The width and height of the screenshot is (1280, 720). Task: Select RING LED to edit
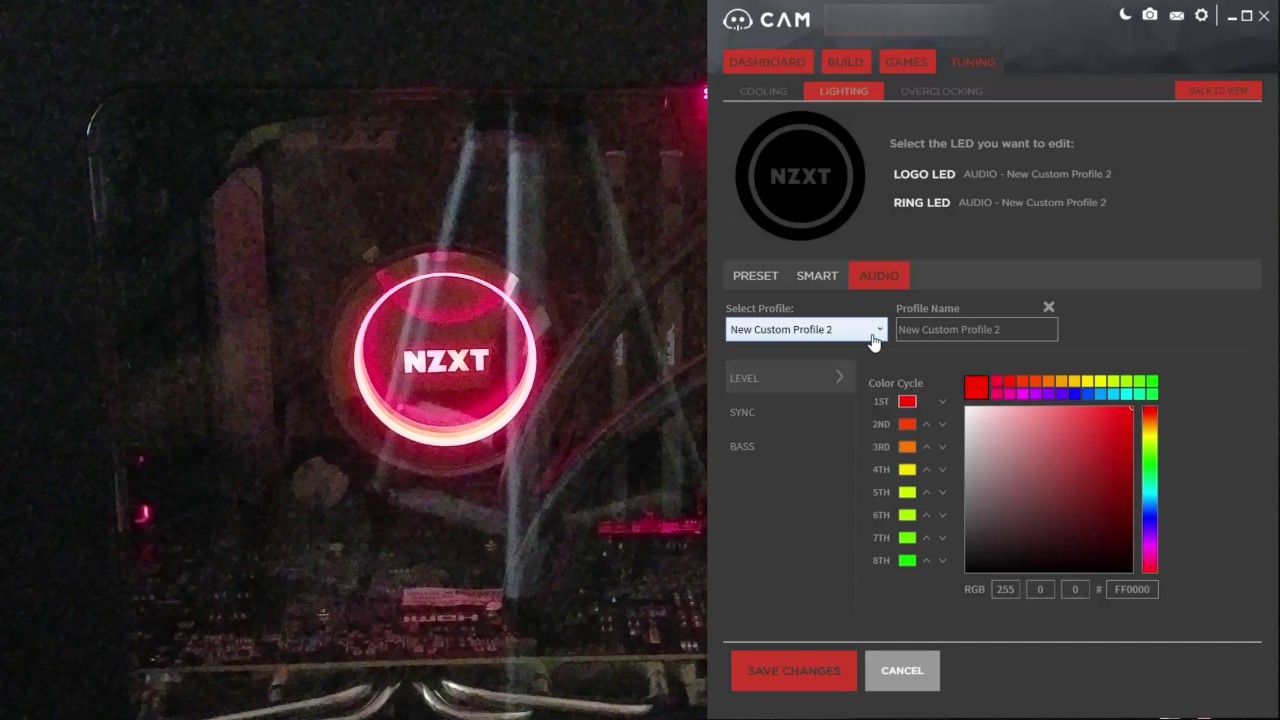[x=921, y=202]
